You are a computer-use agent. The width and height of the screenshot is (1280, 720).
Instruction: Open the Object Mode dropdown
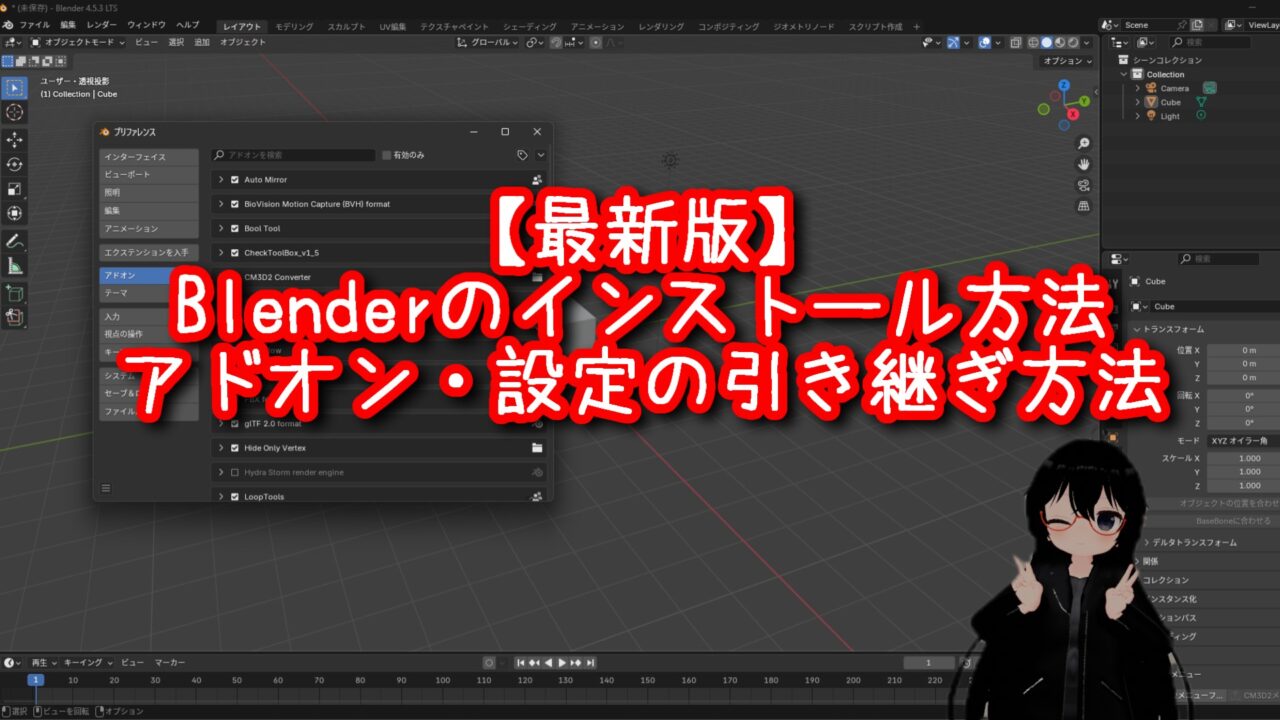[78, 42]
